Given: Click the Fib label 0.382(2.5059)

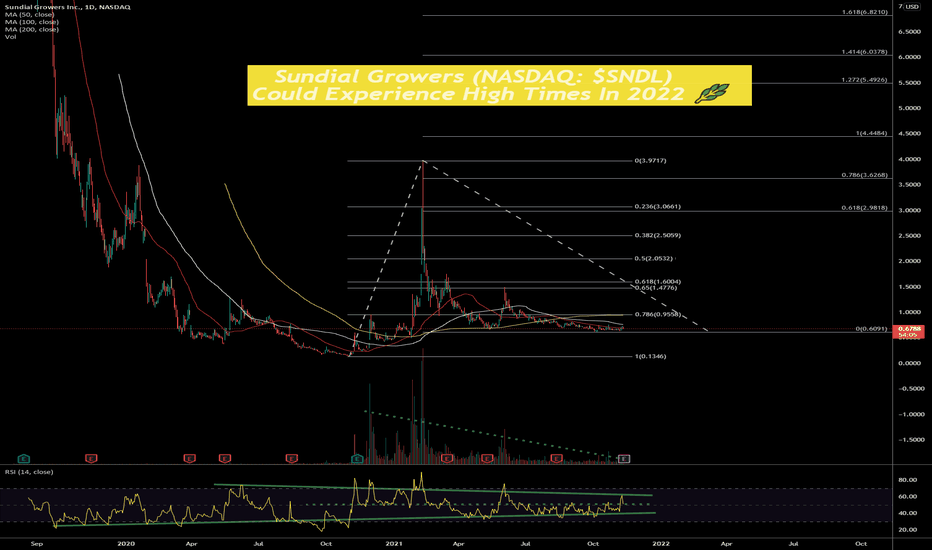Looking at the screenshot, I should (x=657, y=235).
